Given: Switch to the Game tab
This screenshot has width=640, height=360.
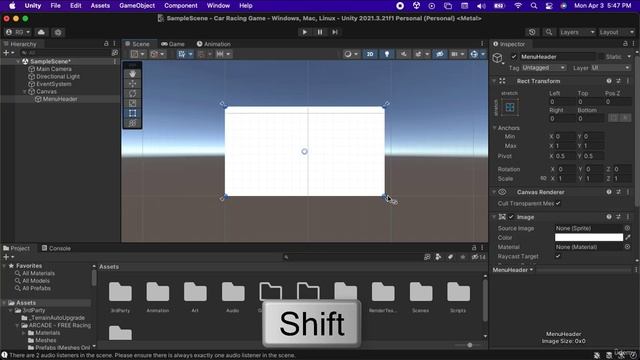Looking at the screenshot, I should coord(173,44).
